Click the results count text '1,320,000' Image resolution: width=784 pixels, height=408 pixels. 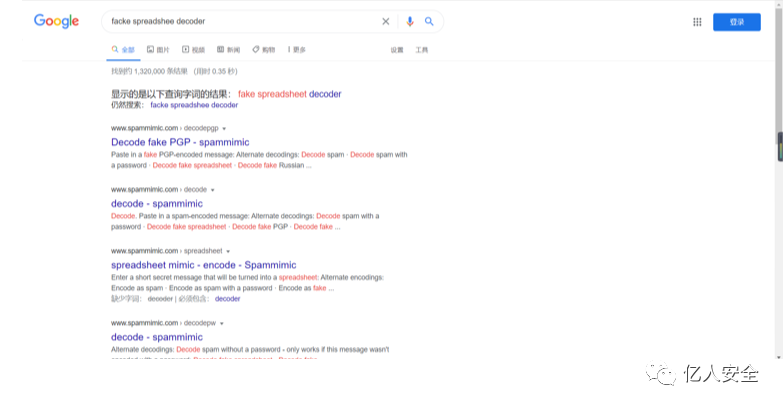pos(150,72)
